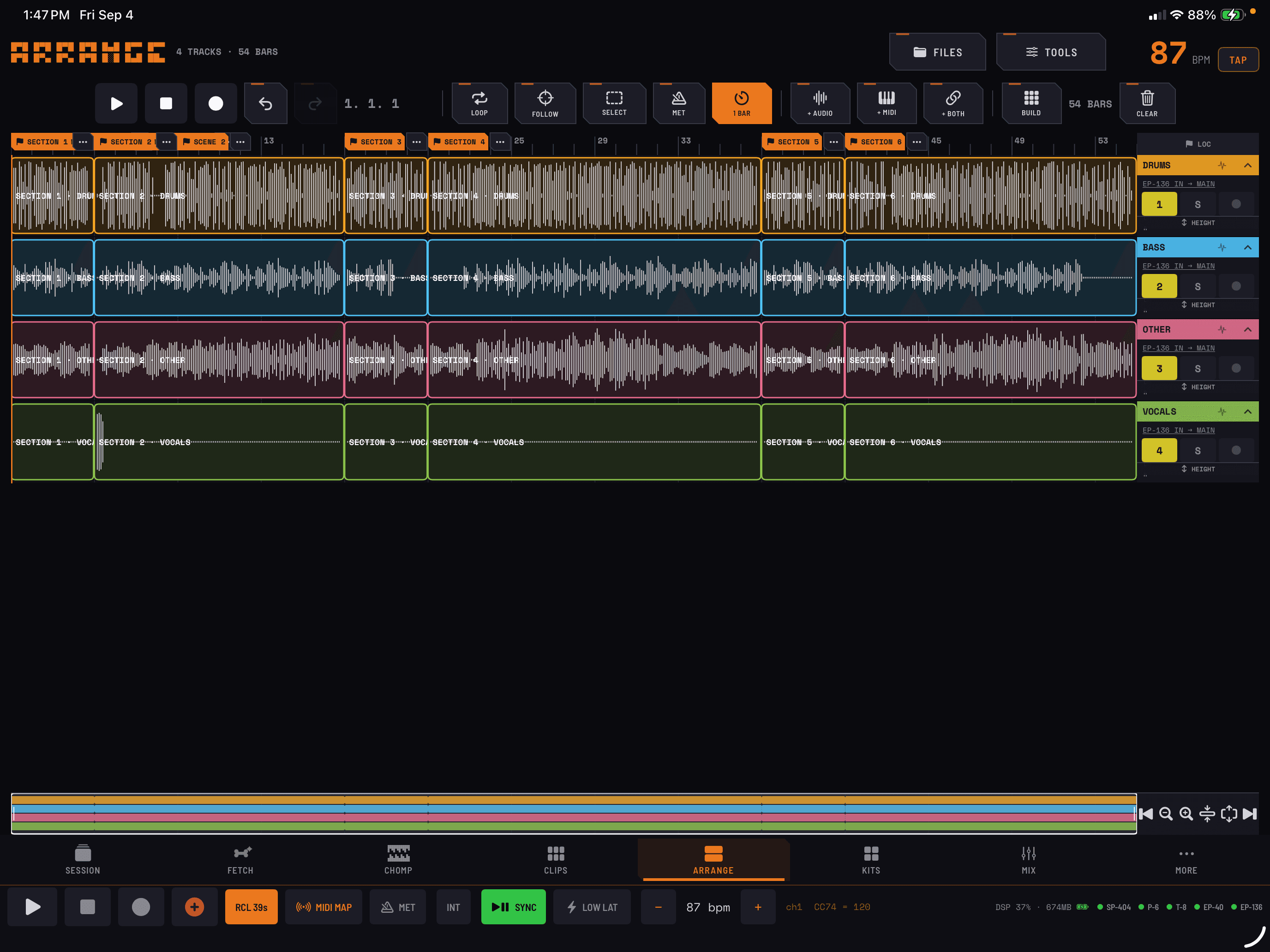1270x952 pixels.
Task: Open Drums EP-136 IN → MAIN routing link
Action: click(x=1178, y=184)
